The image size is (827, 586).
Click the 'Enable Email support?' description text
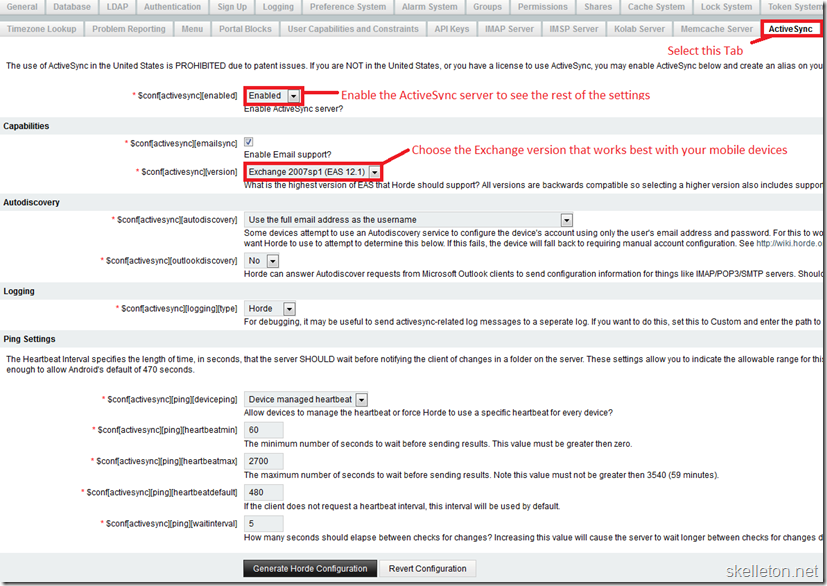pos(287,155)
